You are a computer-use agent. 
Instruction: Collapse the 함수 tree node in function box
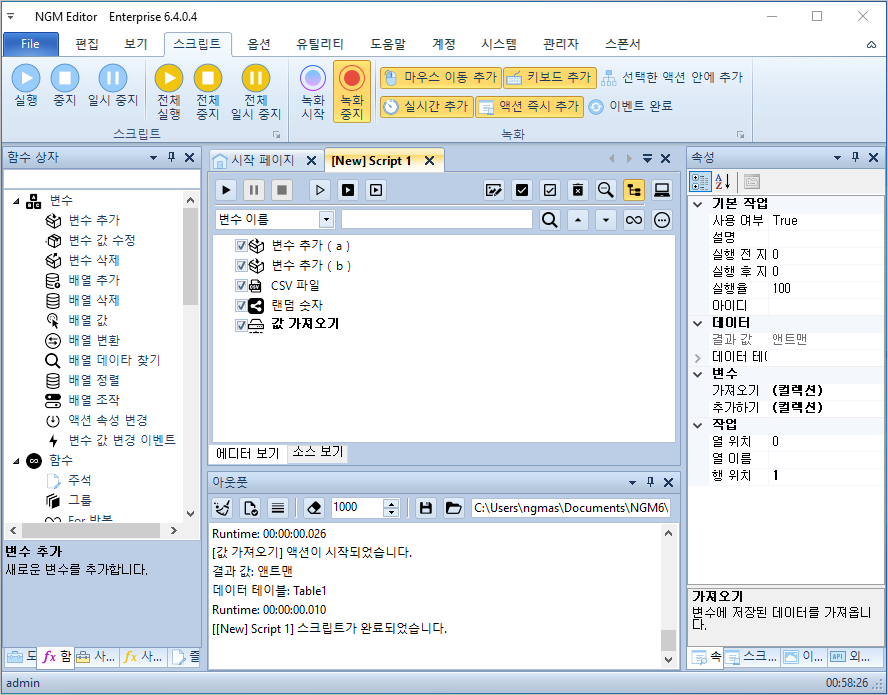coord(16,461)
